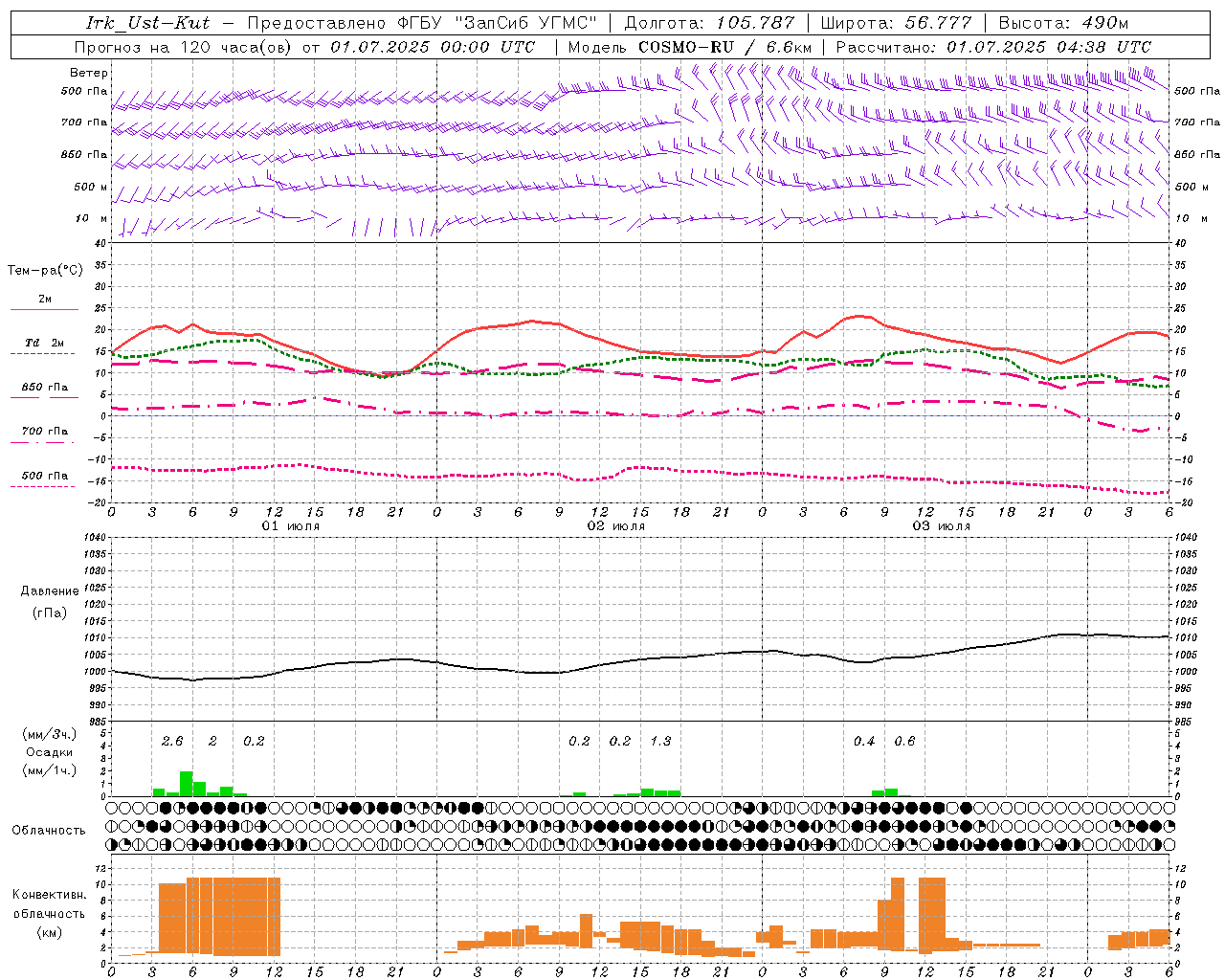The height and width of the screenshot is (980, 1225).
Task: Click the 02 июля date label
Action: [616, 526]
